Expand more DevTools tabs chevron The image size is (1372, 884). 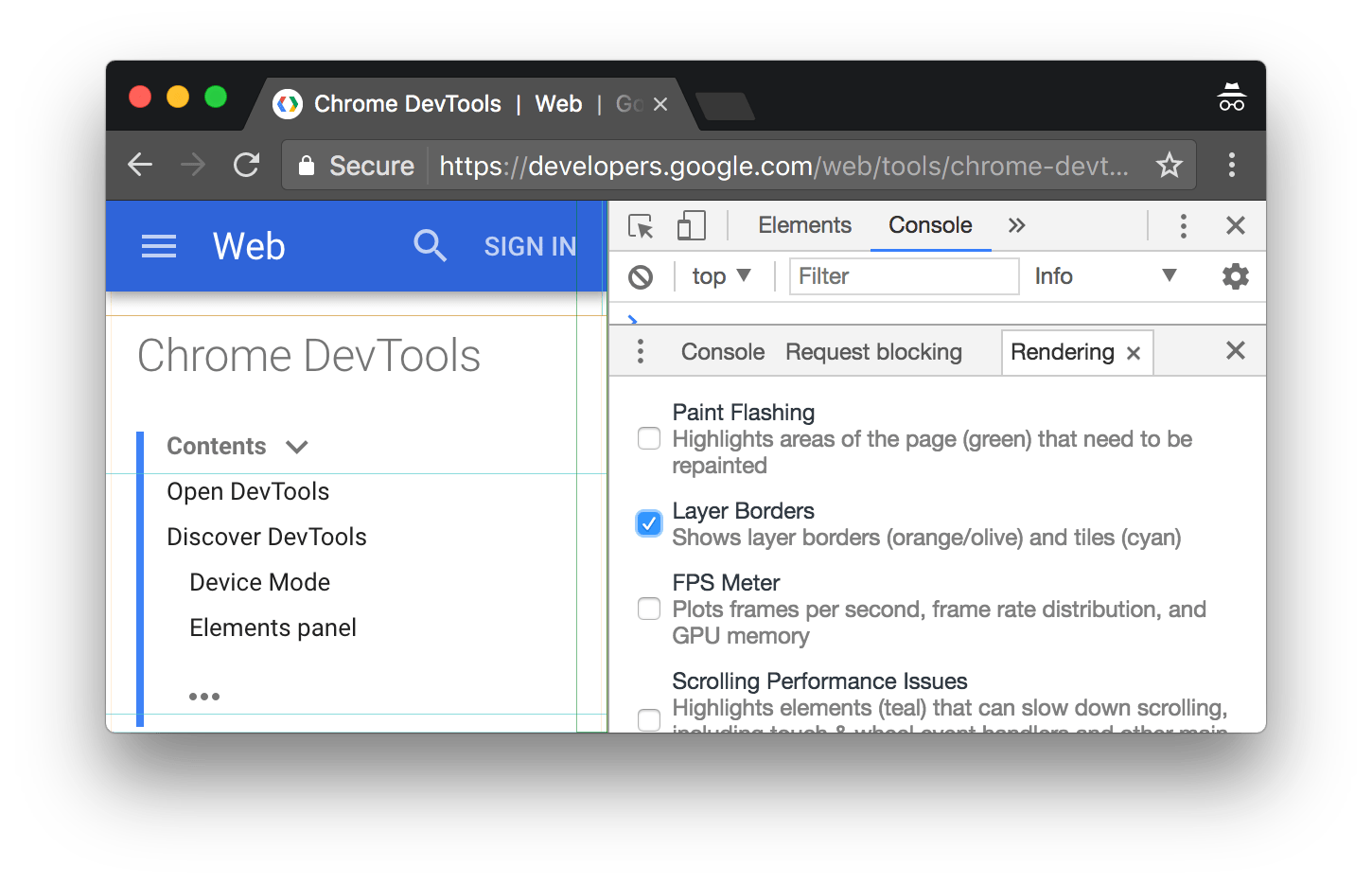click(1016, 225)
